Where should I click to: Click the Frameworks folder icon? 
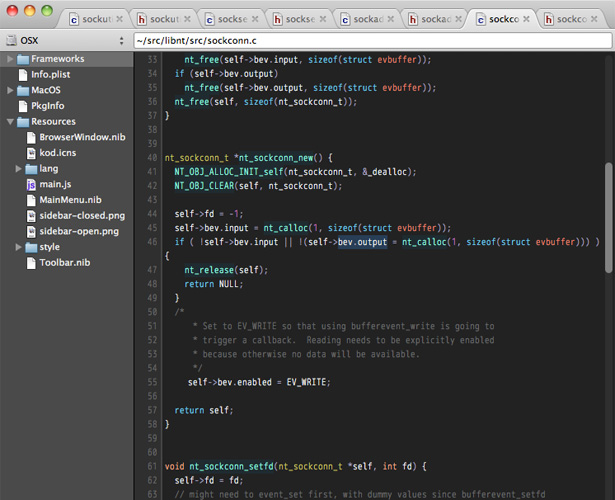(x=23, y=59)
